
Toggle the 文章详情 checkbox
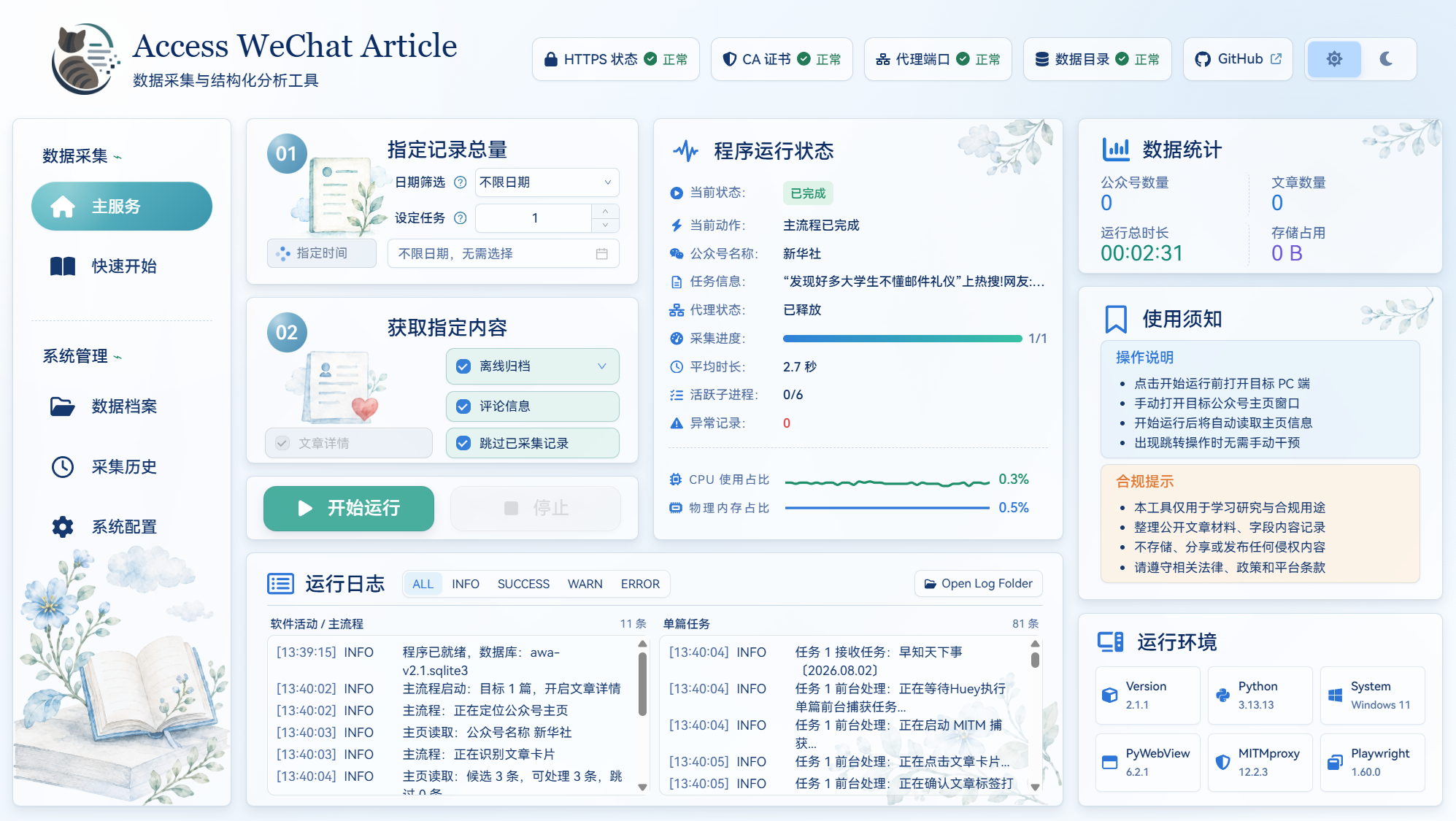pyautogui.click(x=282, y=443)
